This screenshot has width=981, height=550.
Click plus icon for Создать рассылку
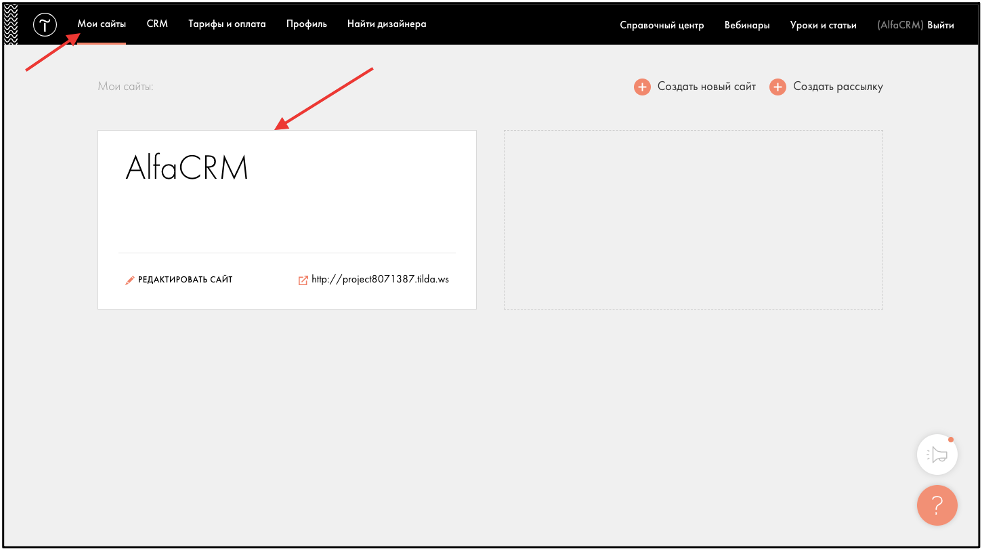point(778,87)
